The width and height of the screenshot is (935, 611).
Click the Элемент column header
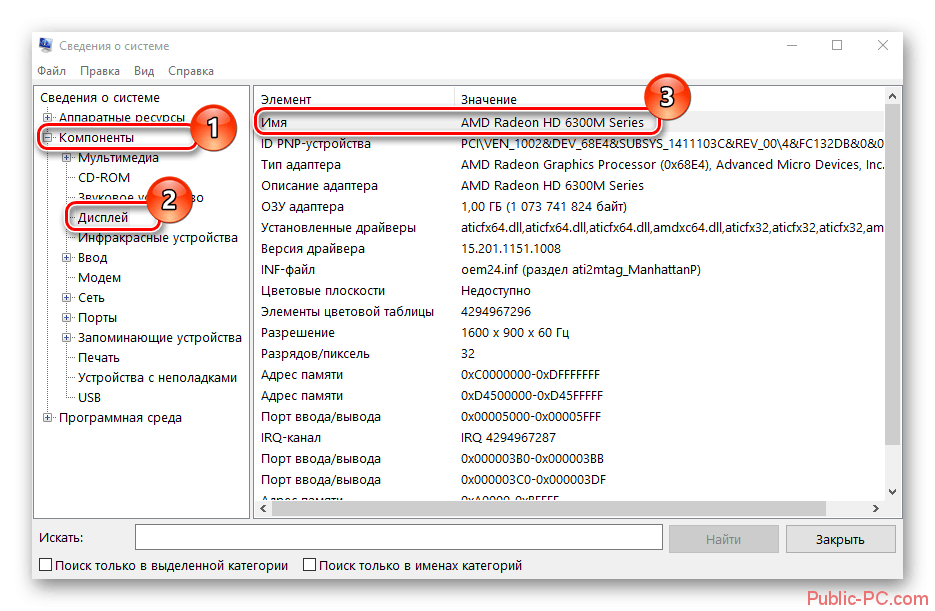pyautogui.click(x=286, y=100)
